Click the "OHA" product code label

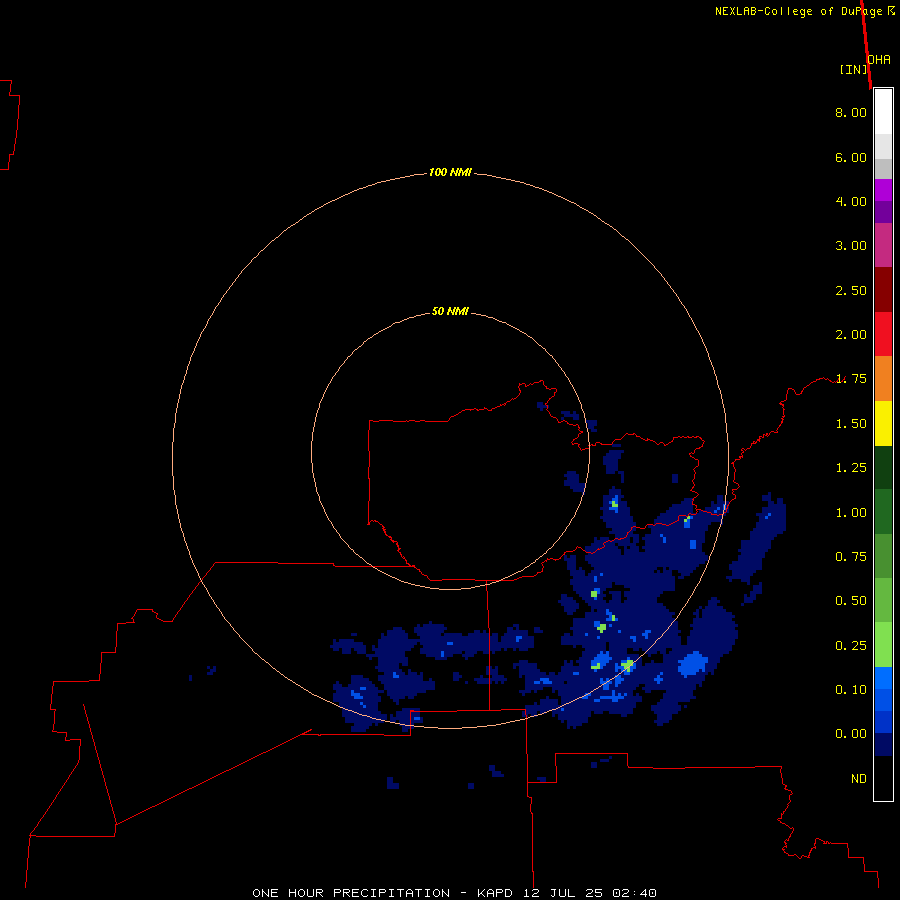(879, 59)
